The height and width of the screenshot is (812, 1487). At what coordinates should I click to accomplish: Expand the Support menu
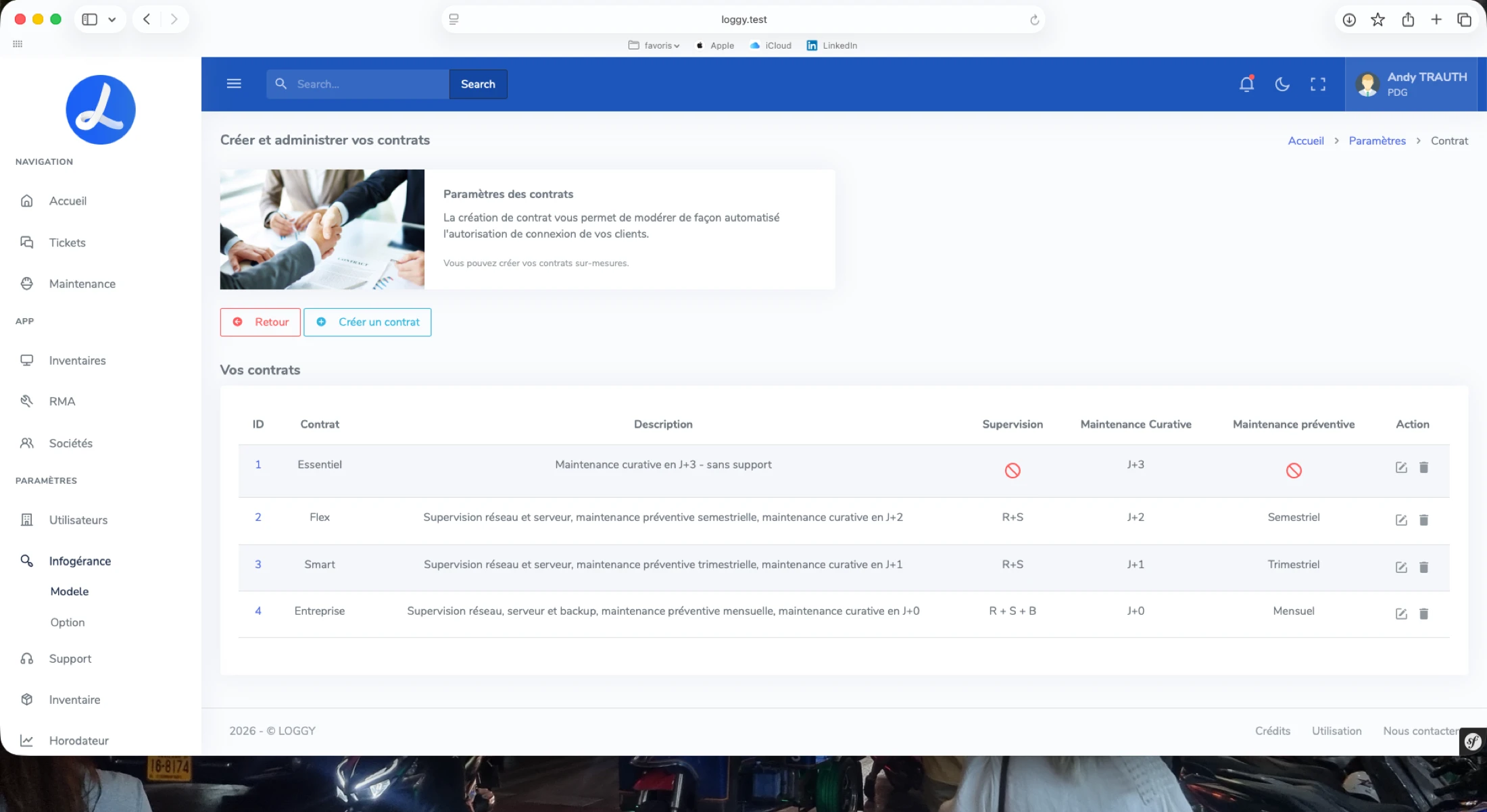(x=70, y=659)
